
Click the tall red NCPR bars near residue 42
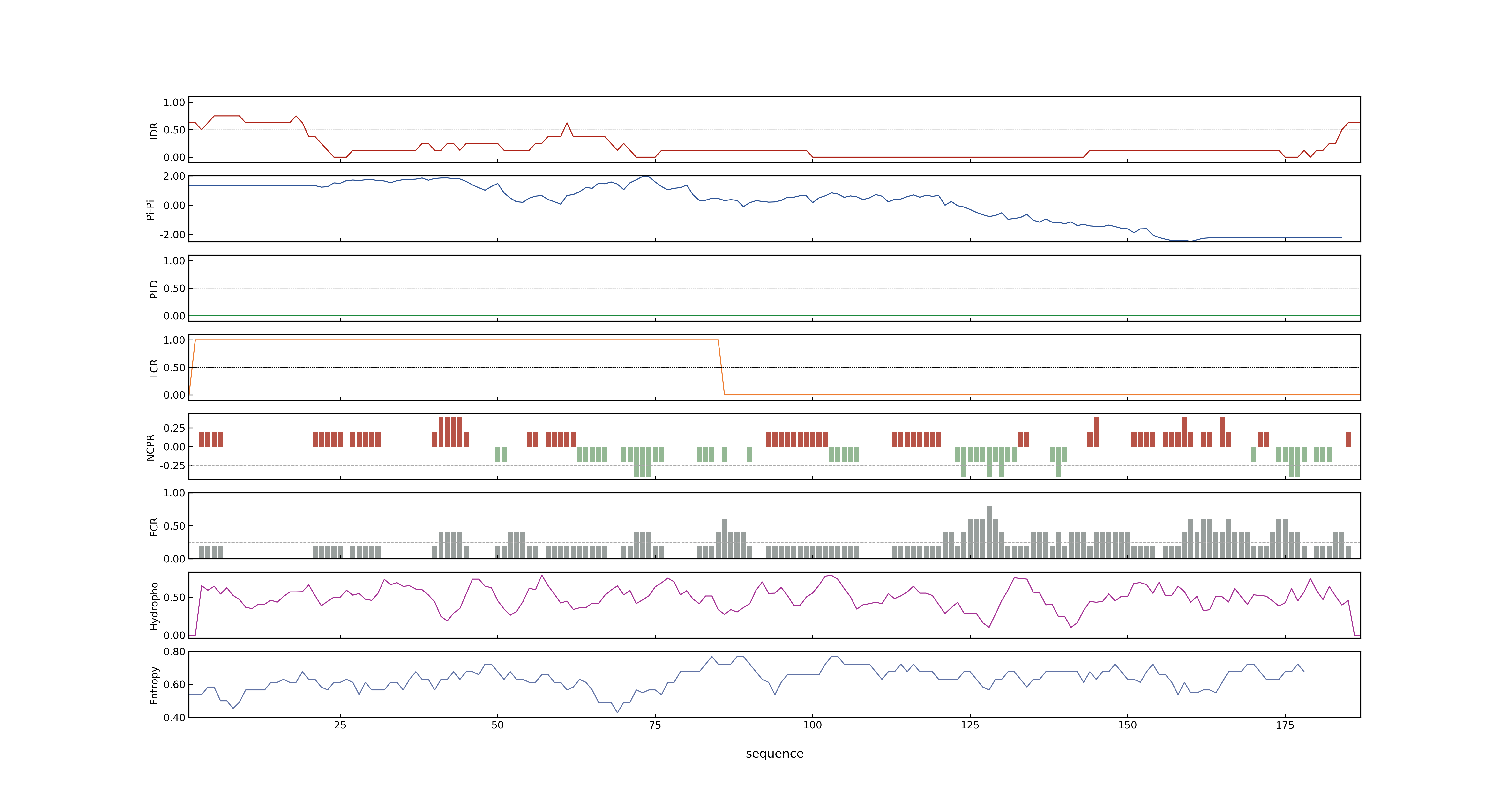tap(450, 432)
